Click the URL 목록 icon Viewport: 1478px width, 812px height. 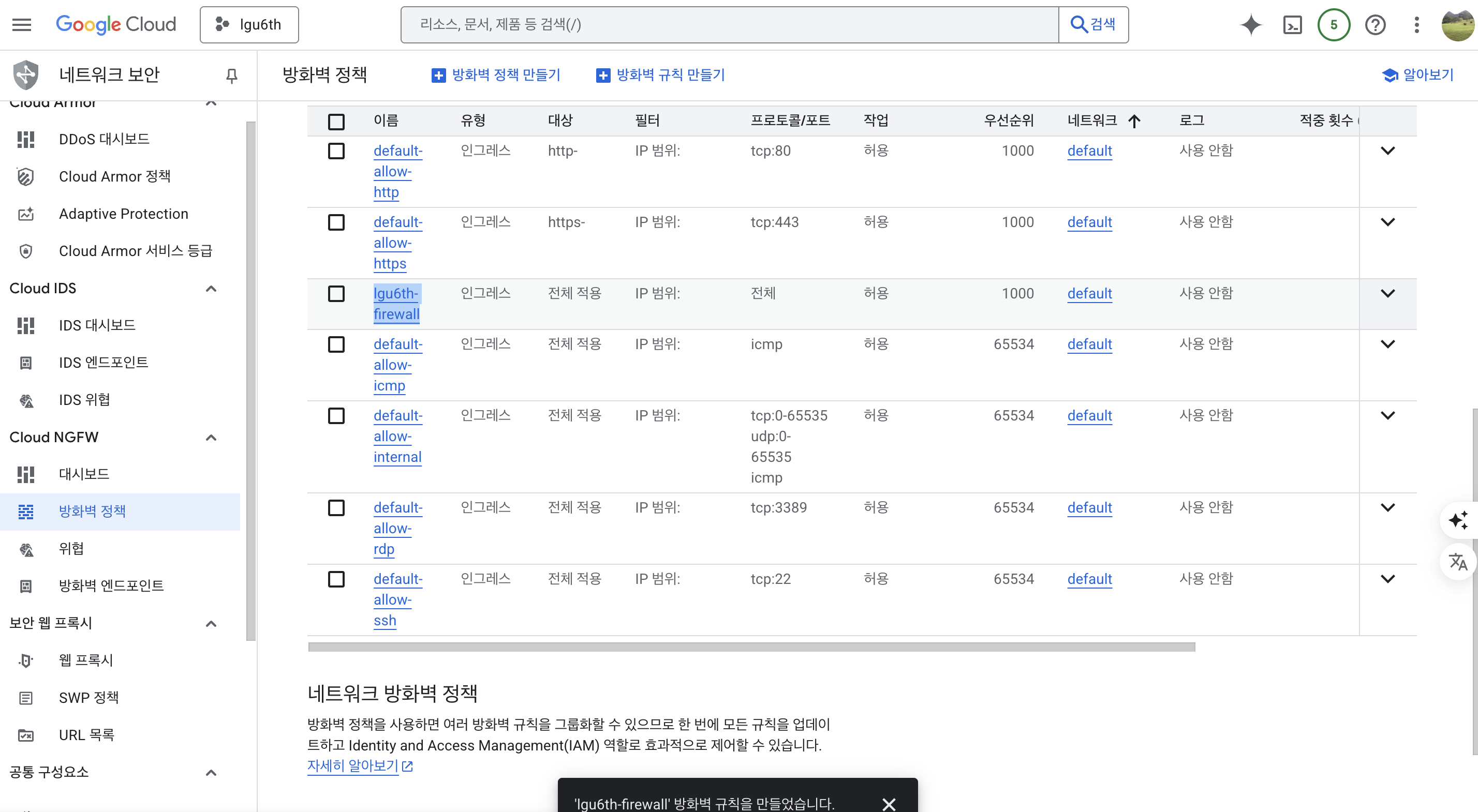(26, 734)
